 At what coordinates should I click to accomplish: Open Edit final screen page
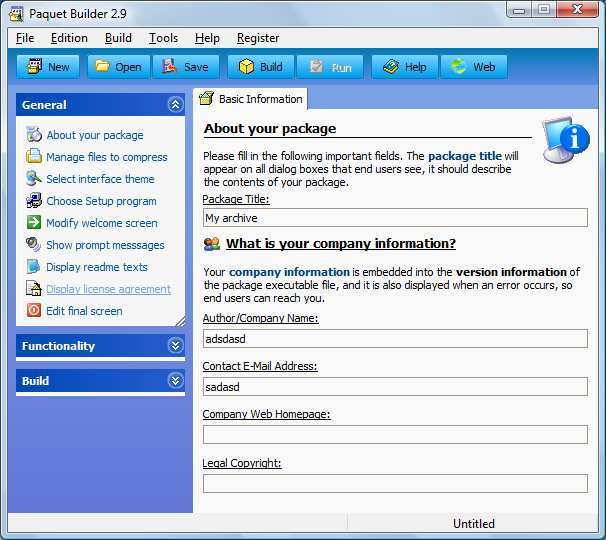[84, 311]
